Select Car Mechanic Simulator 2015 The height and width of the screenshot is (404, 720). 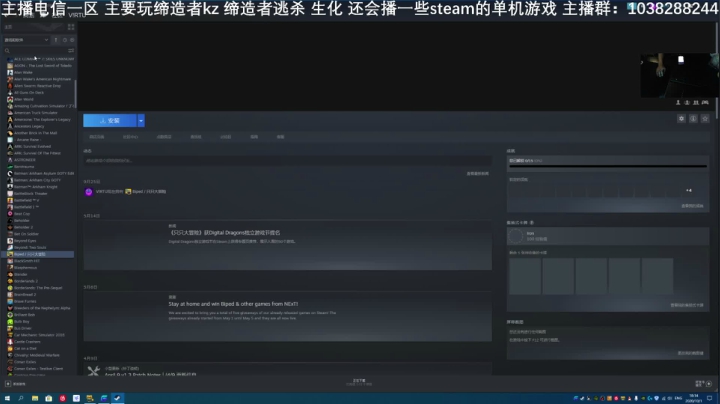click(x=39, y=335)
